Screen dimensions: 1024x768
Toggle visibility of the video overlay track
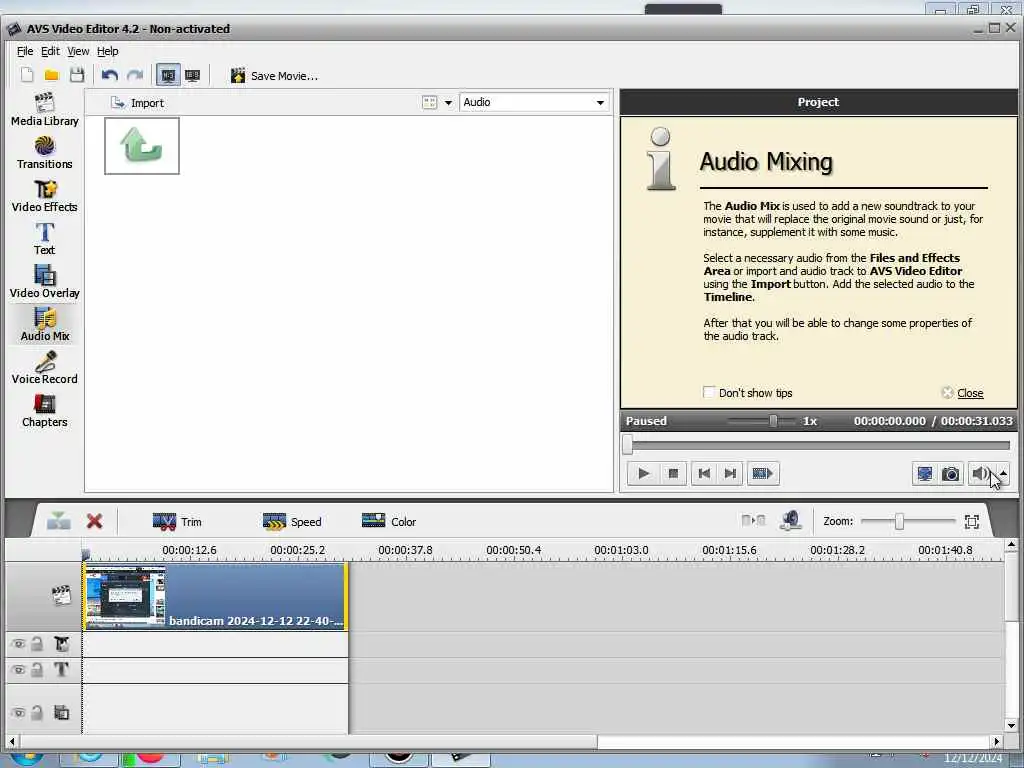click(18, 712)
